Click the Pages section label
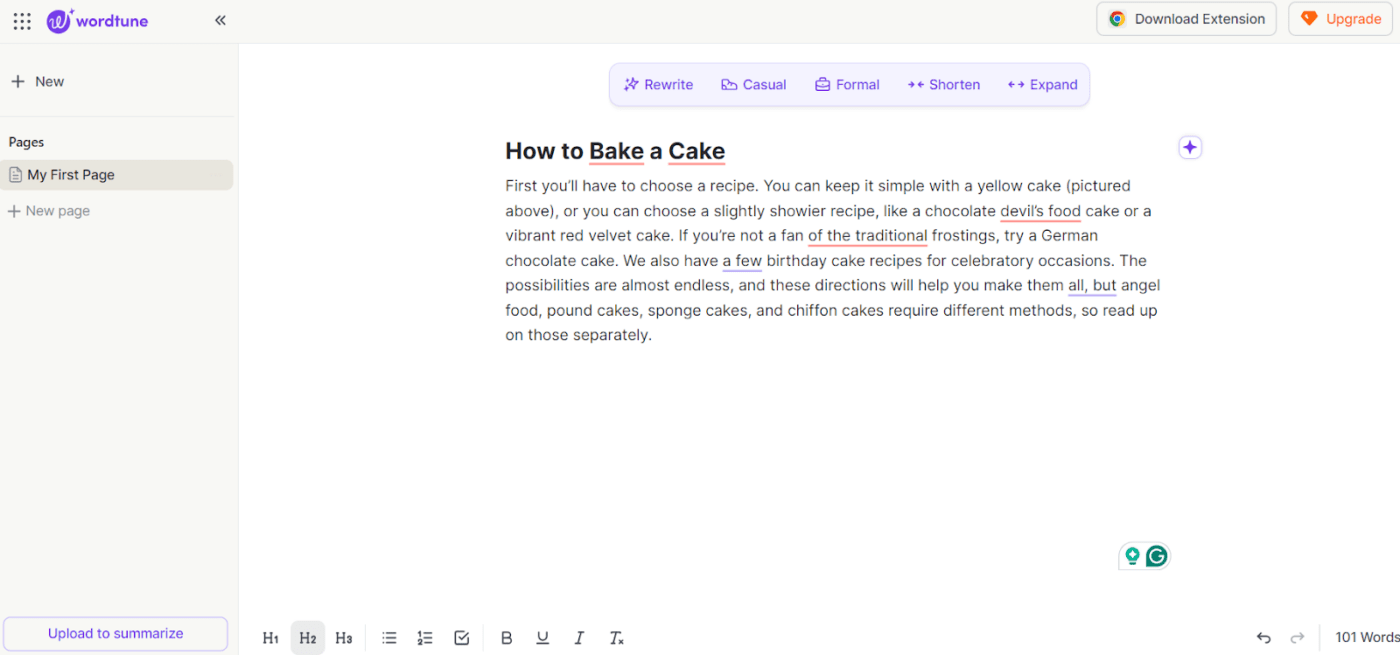Image resolution: width=1400 pixels, height=655 pixels. (x=27, y=142)
